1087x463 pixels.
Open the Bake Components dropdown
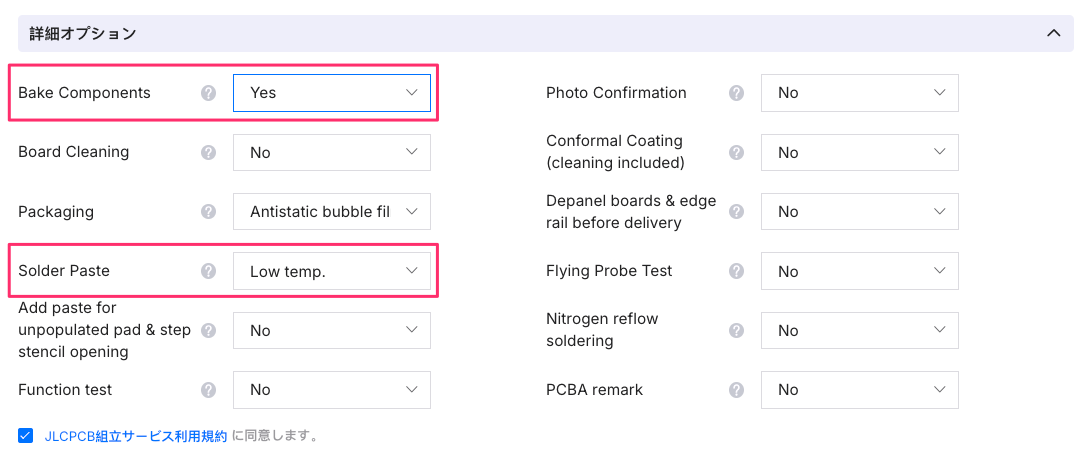(331, 93)
